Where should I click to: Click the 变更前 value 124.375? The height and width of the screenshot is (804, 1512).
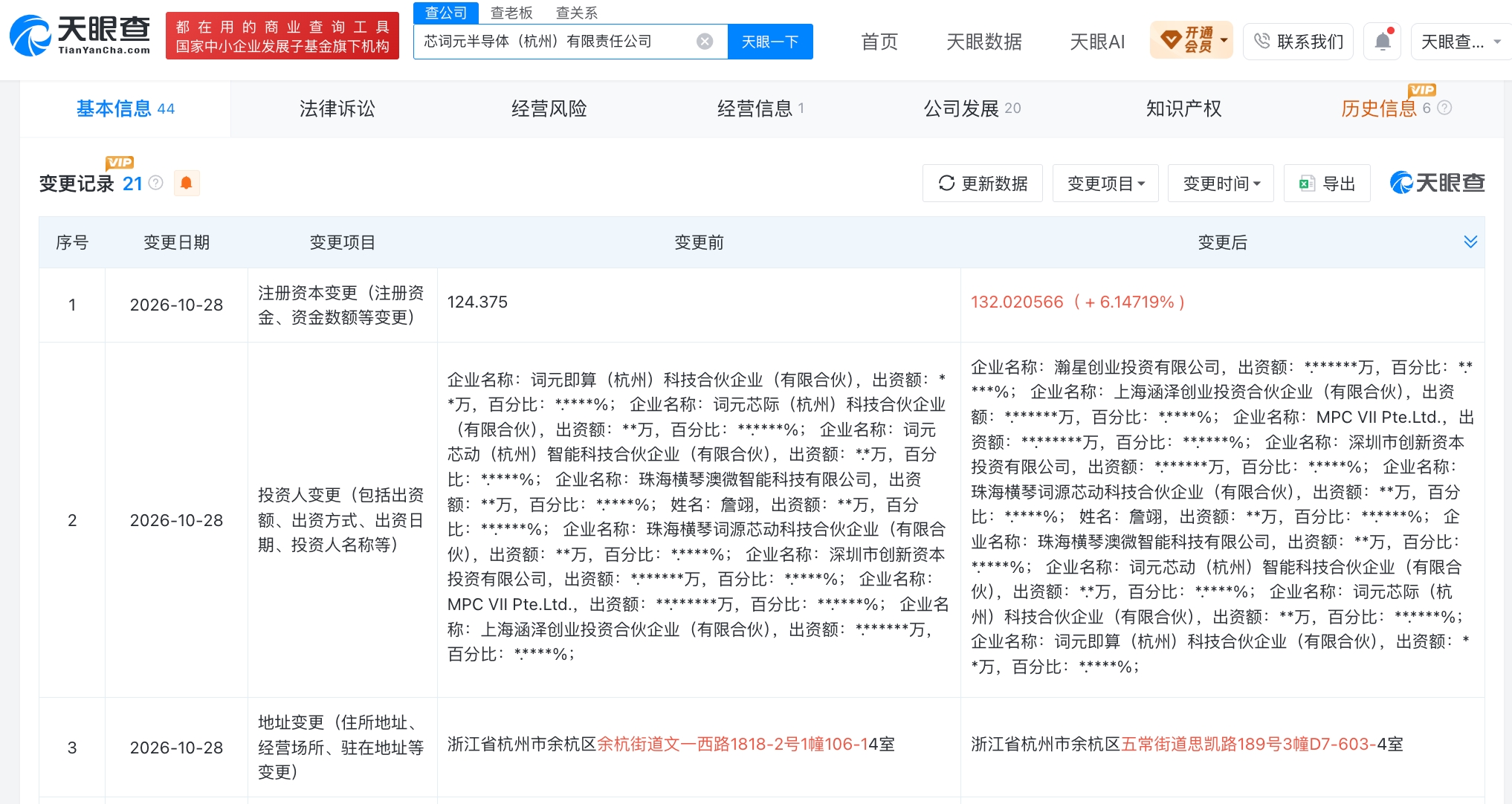[x=477, y=302]
